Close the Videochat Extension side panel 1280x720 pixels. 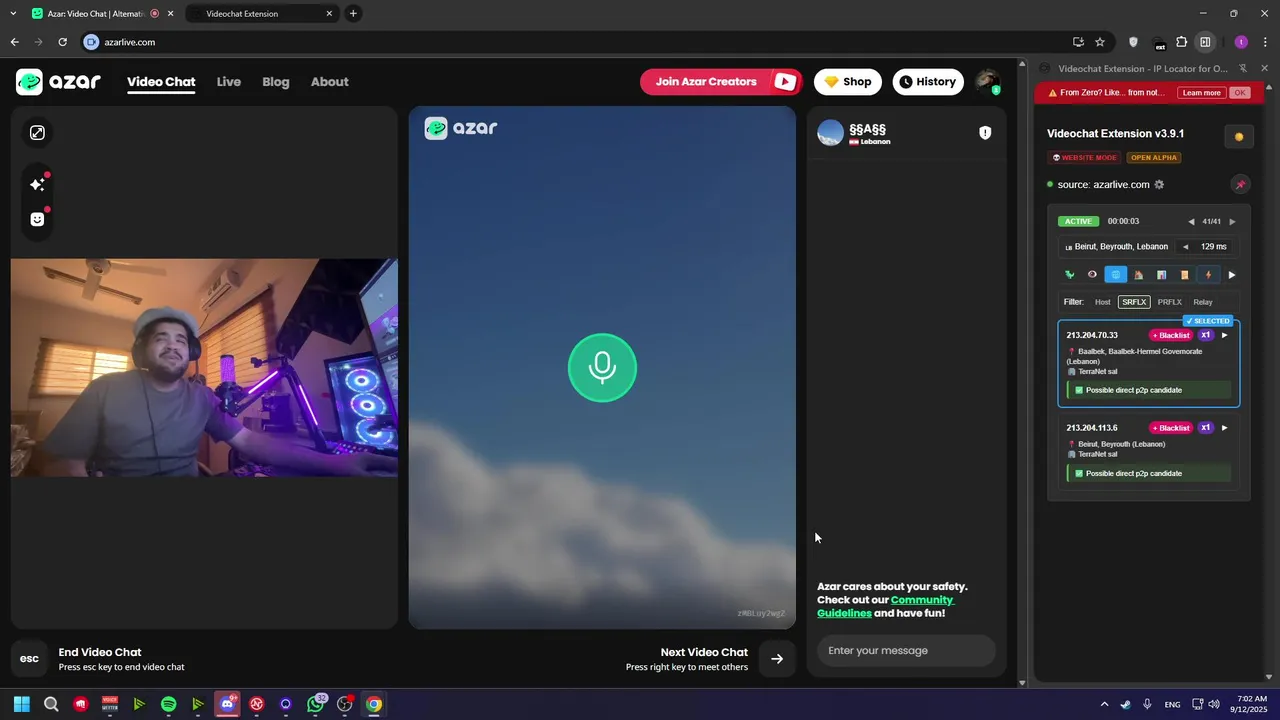[x=1265, y=69]
